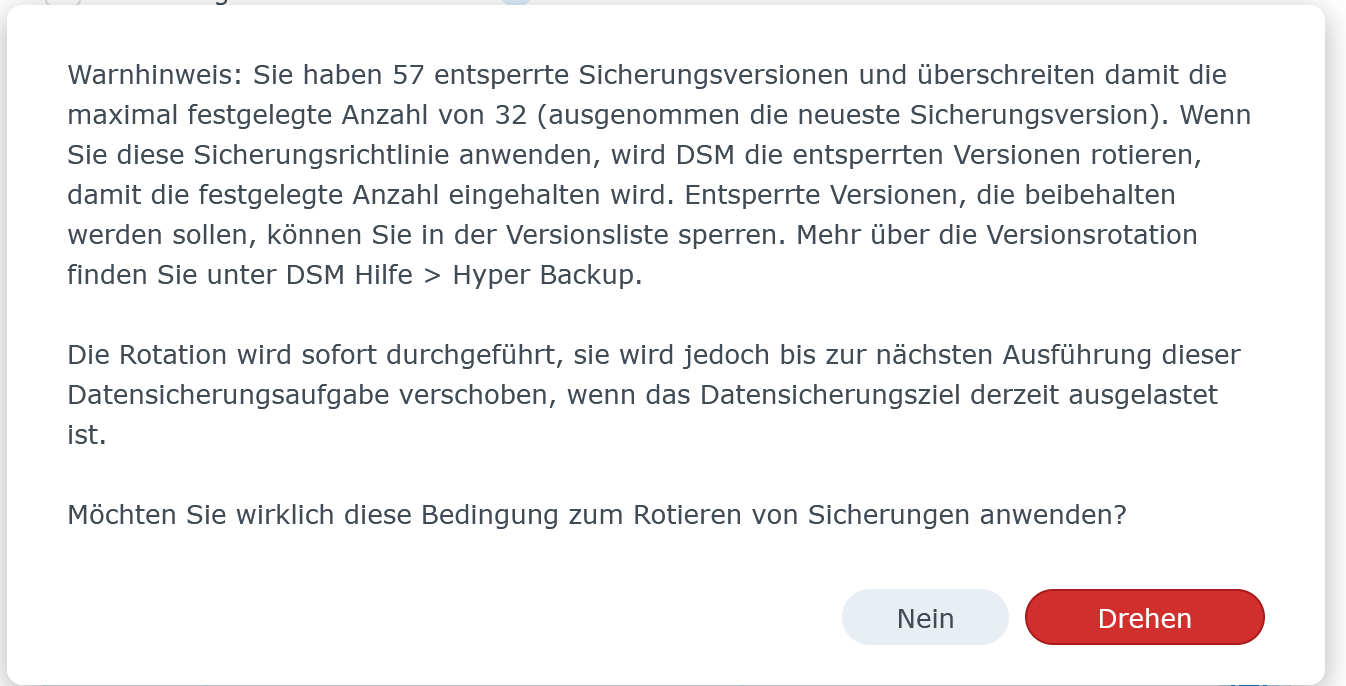Select the partially hidden radio button above dialog
The width and height of the screenshot is (1346, 686).
(x=63, y=2)
